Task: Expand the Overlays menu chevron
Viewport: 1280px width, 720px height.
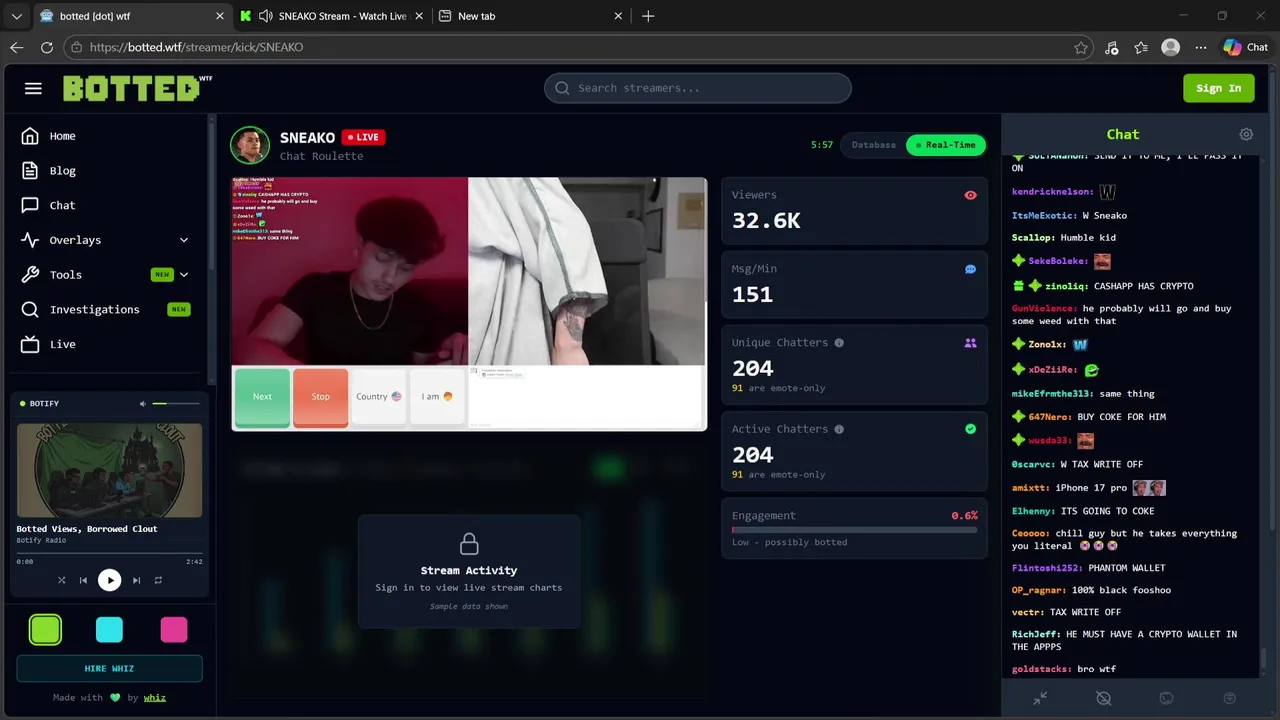Action: coord(184,240)
